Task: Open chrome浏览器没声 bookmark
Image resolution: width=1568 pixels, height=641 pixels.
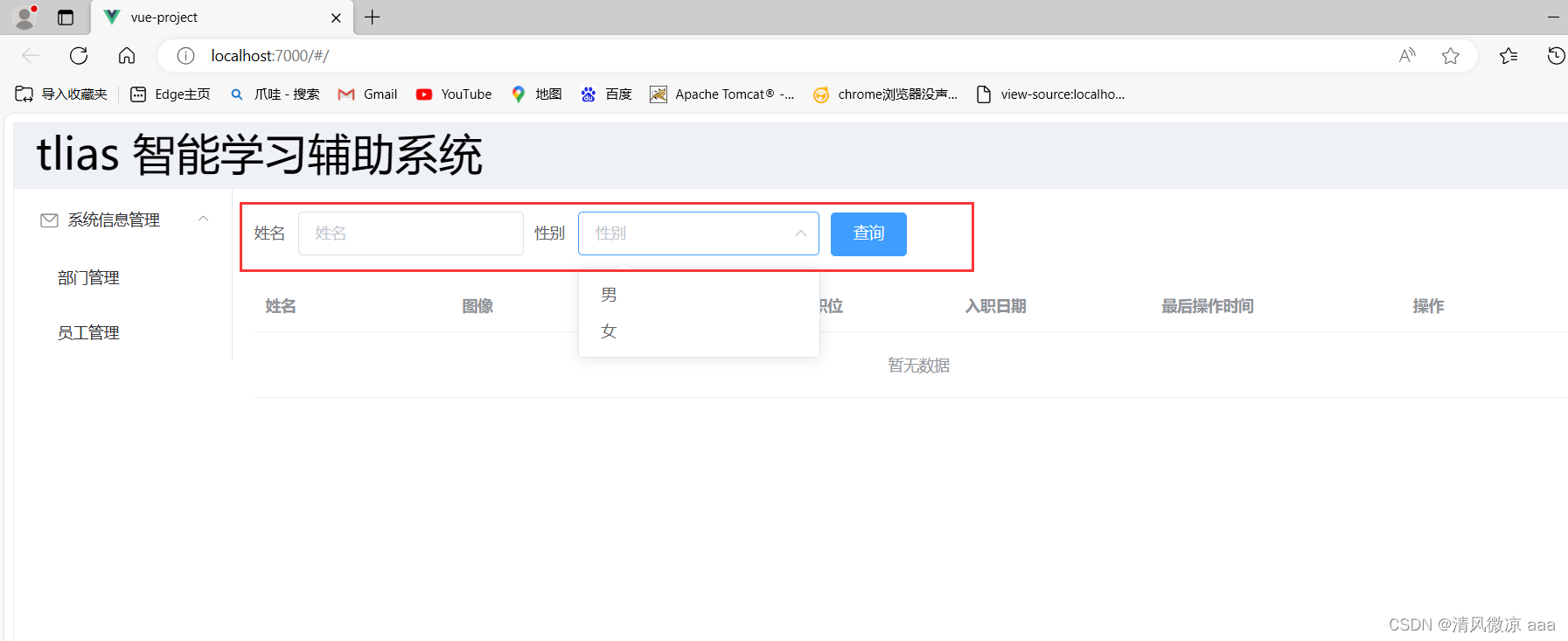Action: [x=885, y=94]
